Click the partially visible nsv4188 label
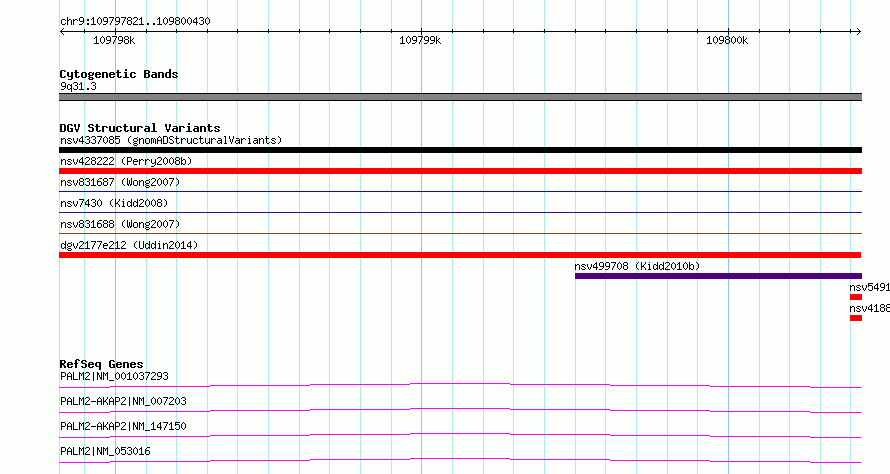This screenshot has height=474, width=890. click(870, 308)
